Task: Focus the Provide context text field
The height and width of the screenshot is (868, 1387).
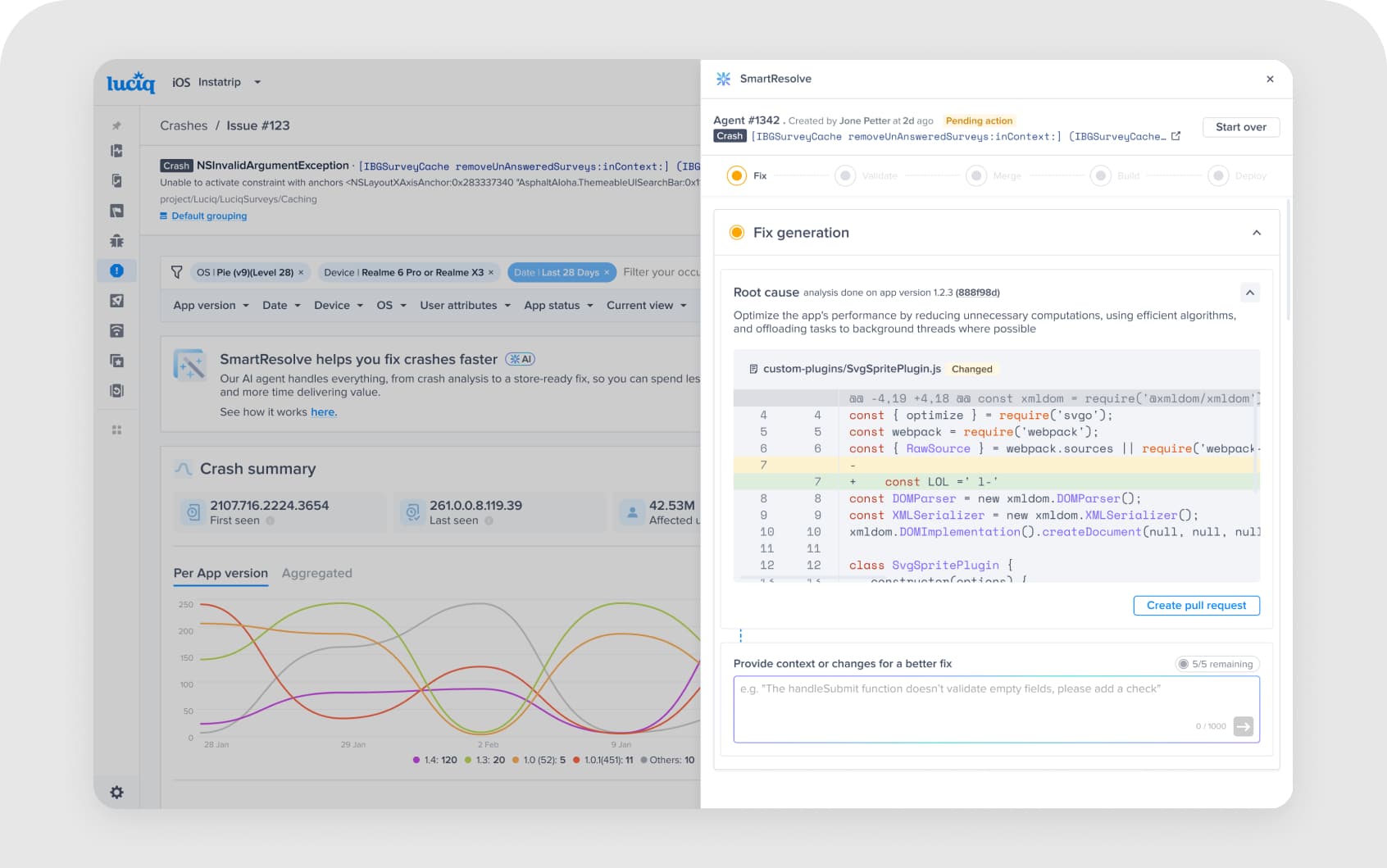Action: pos(996,709)
